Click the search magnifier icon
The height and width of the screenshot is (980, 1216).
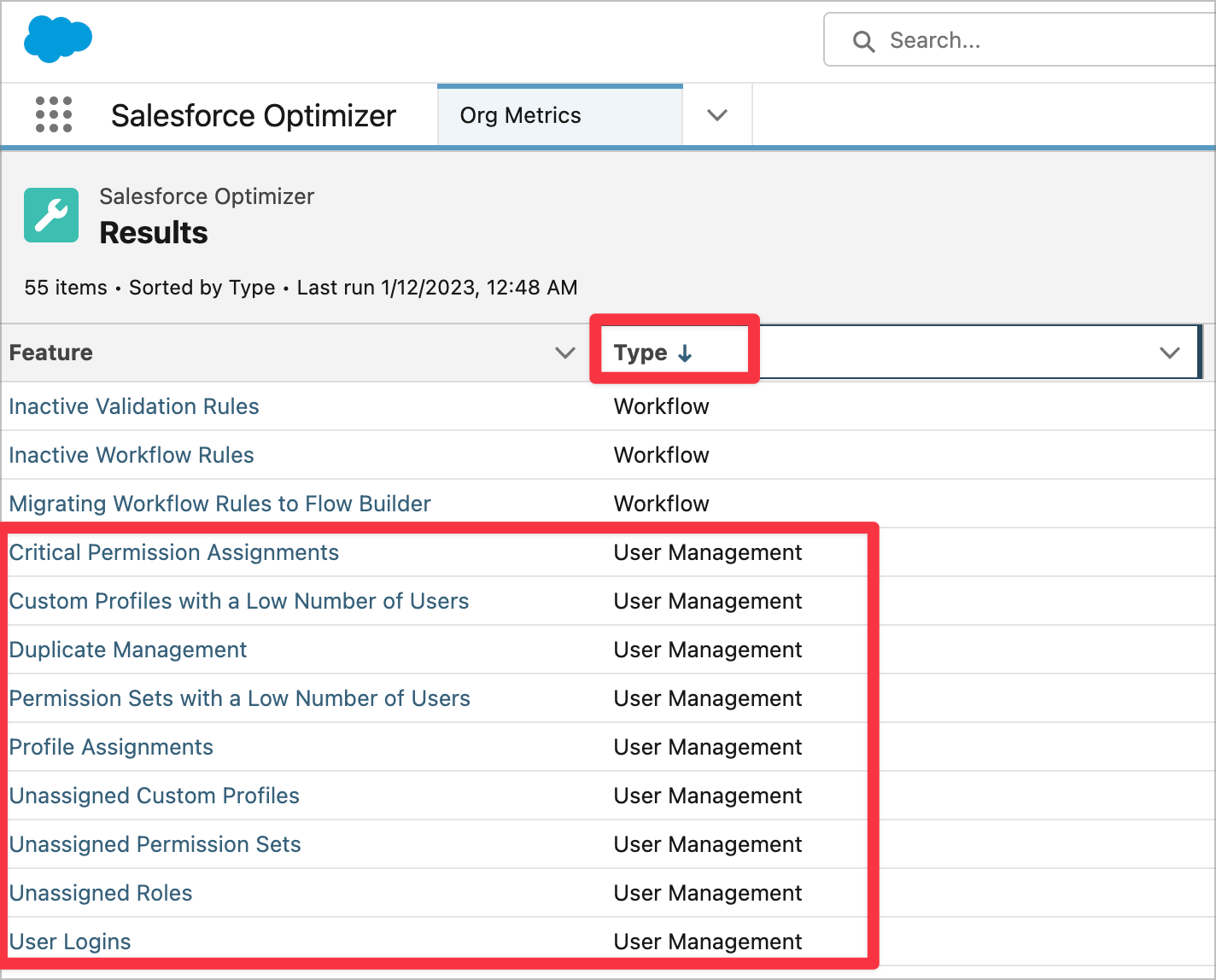864,41
